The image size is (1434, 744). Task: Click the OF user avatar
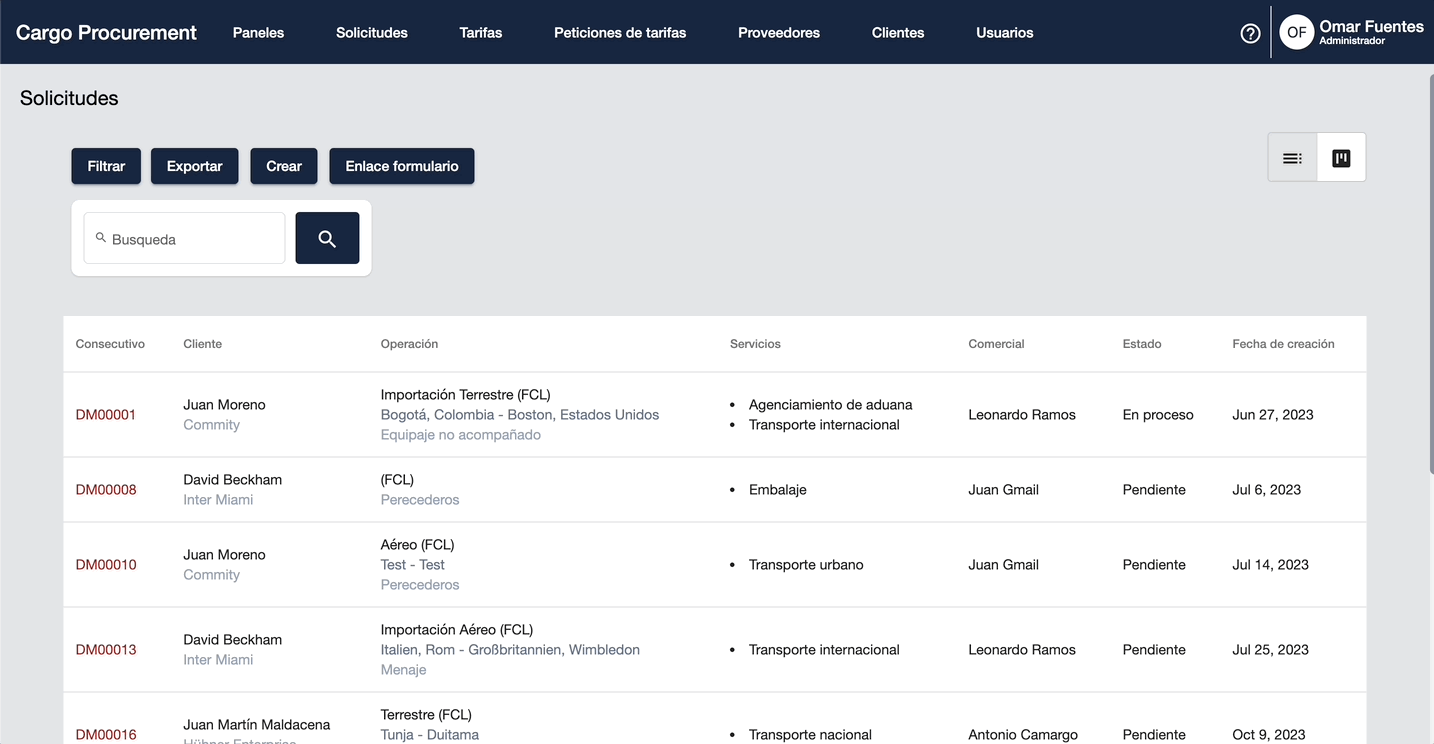pyautogui.click(x=1296, y=32)
